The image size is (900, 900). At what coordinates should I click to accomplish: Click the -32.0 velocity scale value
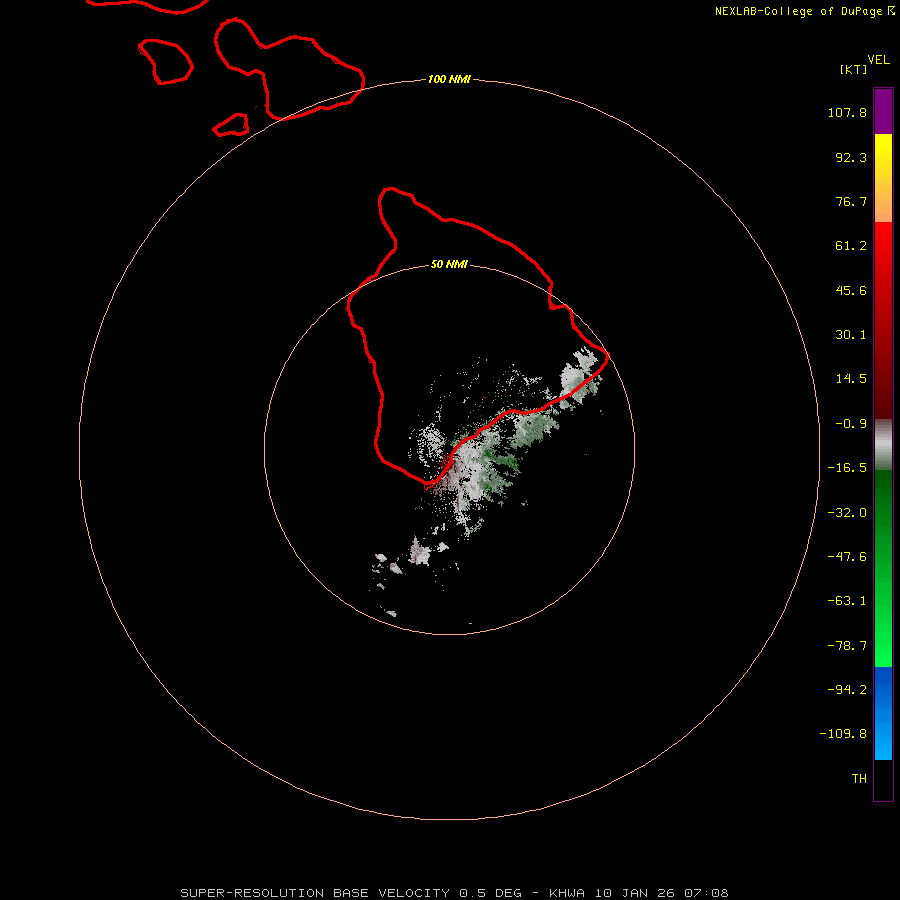point(847,513)
